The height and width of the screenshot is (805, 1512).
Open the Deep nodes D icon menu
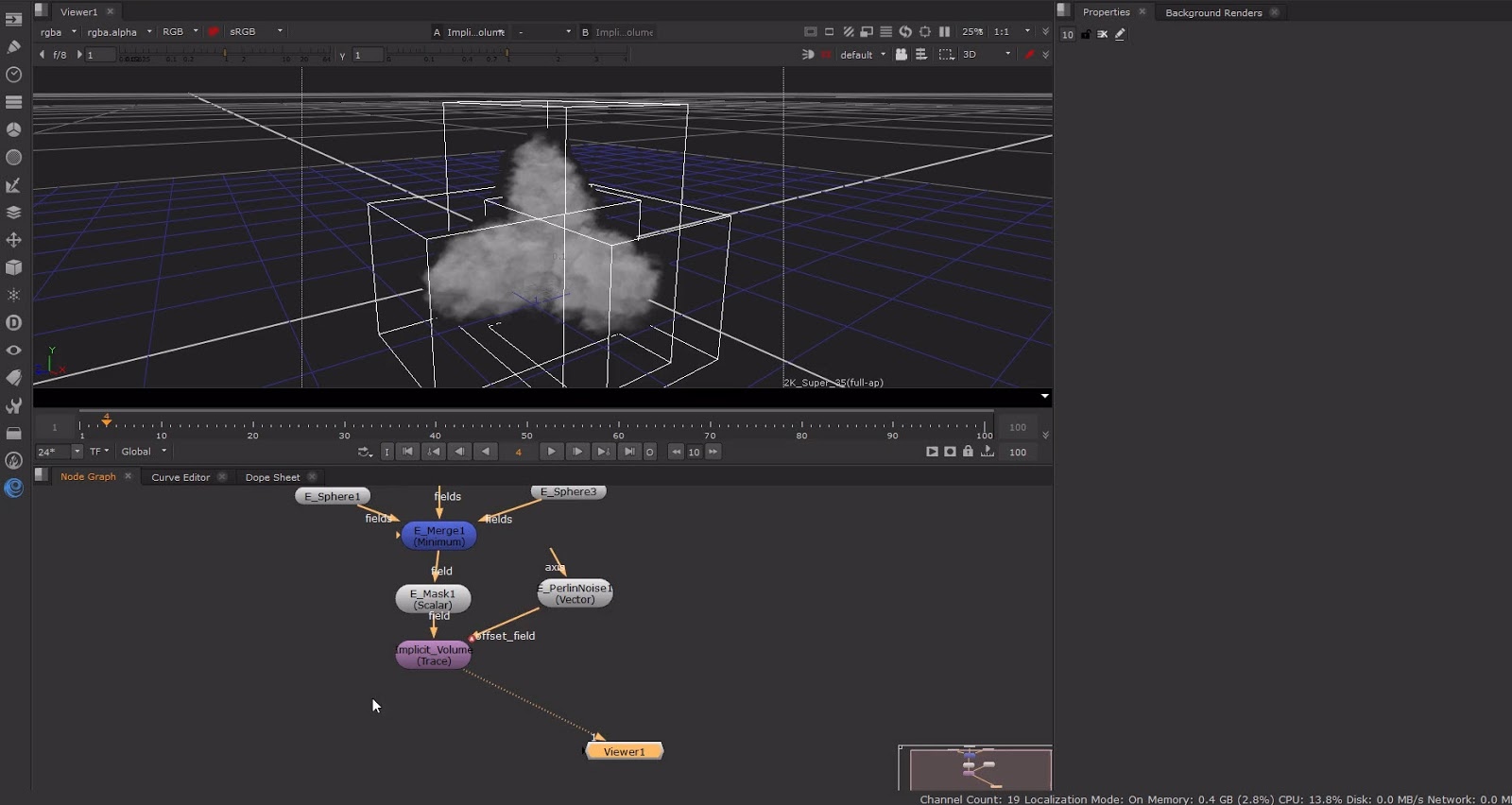coord(13,322)
